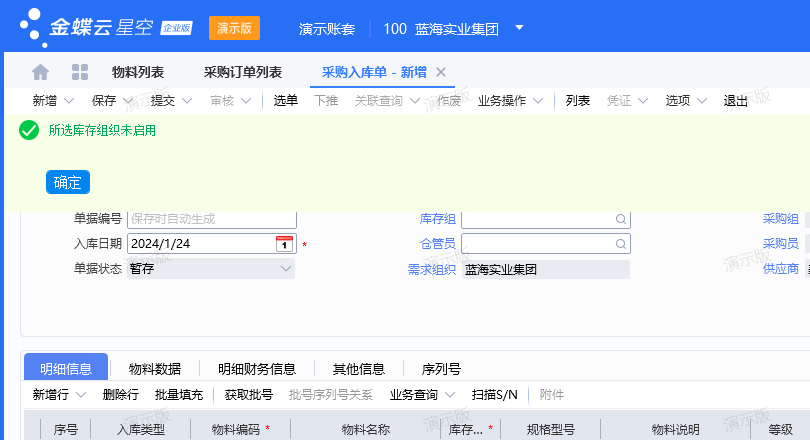This screenshot has height=440, width=810.
Task: Click the 单据编号 input field
Action: coord(212,219)
